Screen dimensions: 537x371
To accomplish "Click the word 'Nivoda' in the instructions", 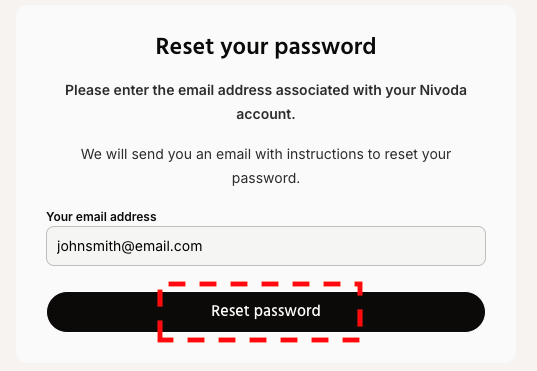I will [x=443, y=90].
